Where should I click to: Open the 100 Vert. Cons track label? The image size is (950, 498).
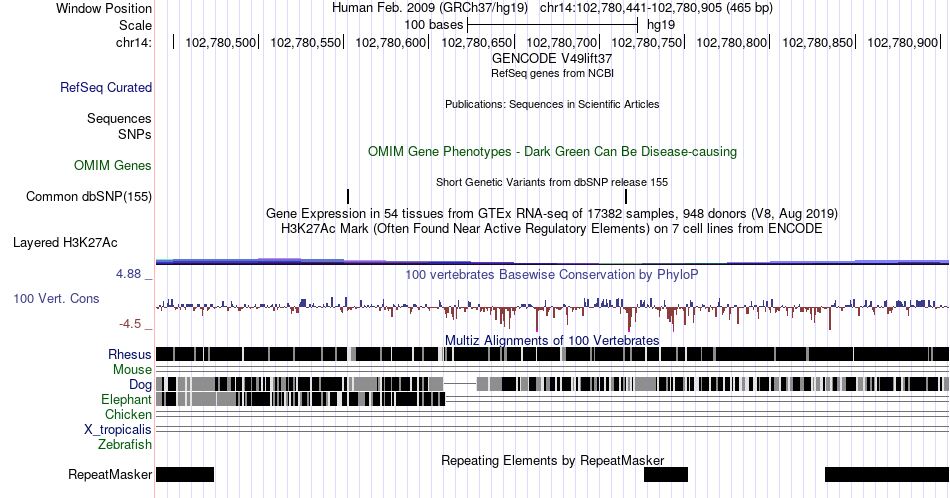[x=56, y=298]
